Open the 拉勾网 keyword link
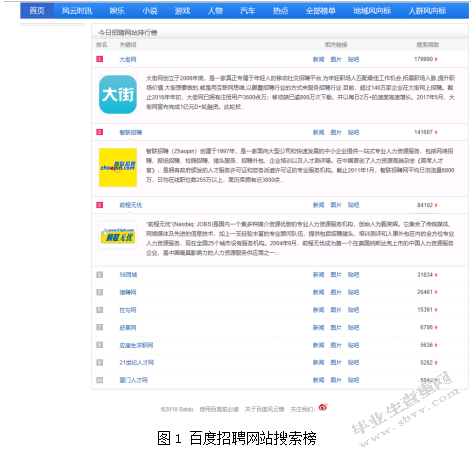 coord(128,310)
